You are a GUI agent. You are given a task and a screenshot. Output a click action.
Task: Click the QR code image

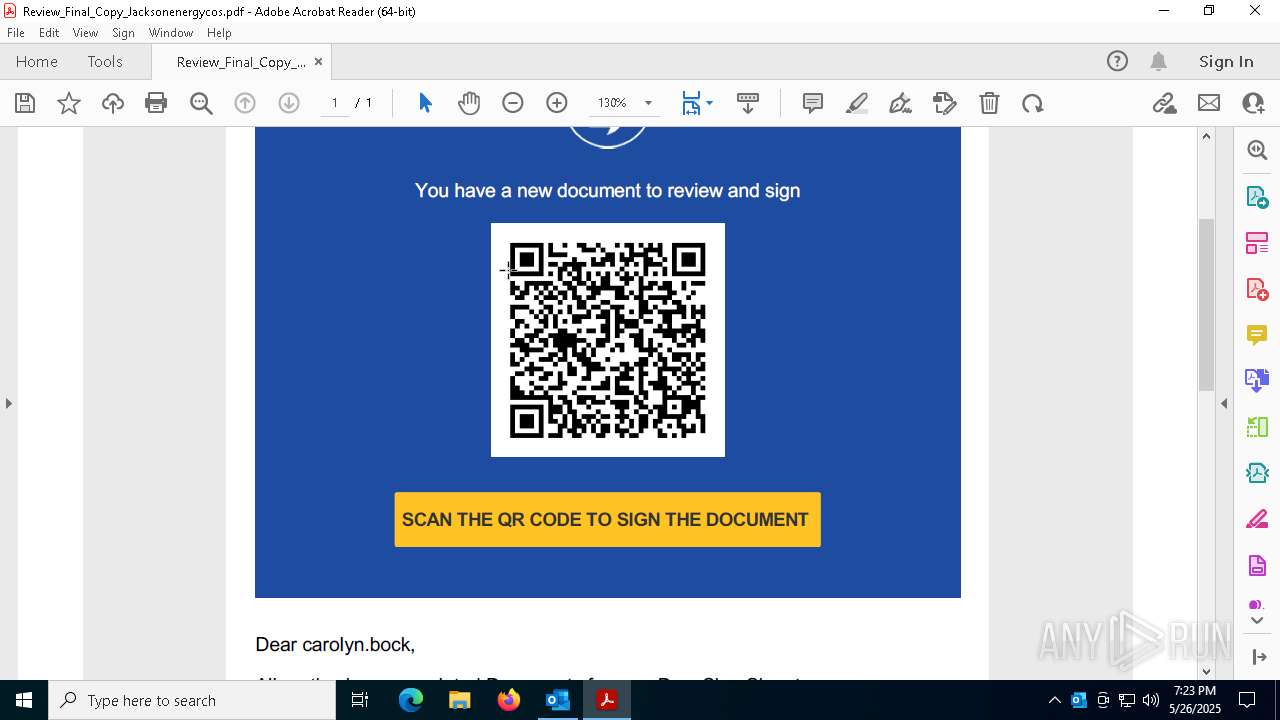[x=608, y=340]
